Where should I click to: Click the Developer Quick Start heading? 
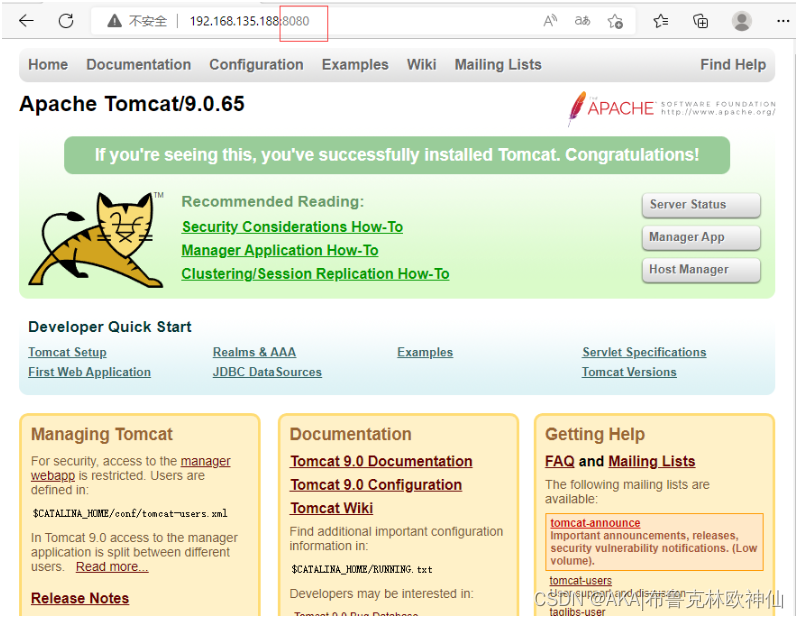(110, 327)
